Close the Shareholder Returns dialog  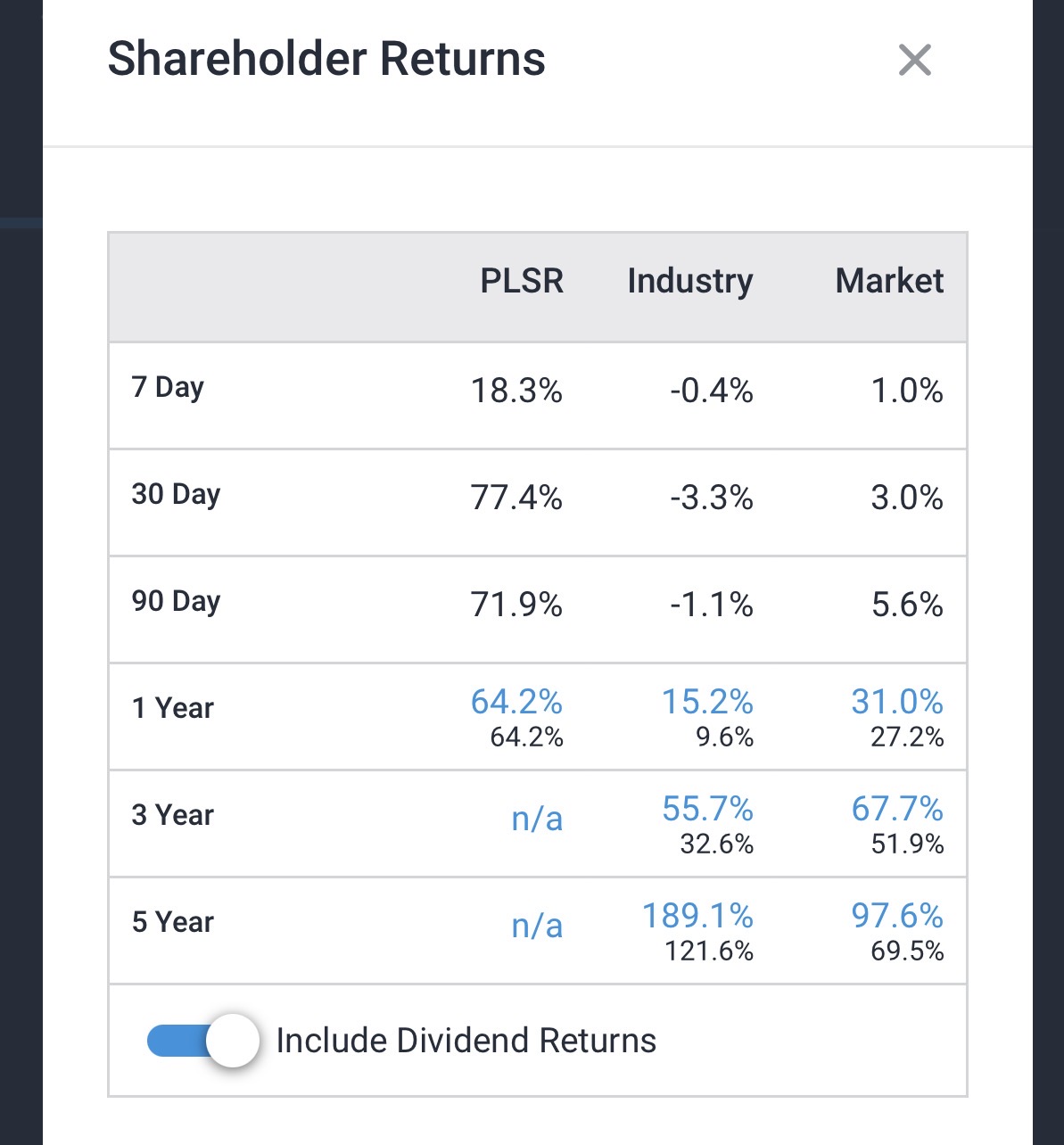coord(914,61)
